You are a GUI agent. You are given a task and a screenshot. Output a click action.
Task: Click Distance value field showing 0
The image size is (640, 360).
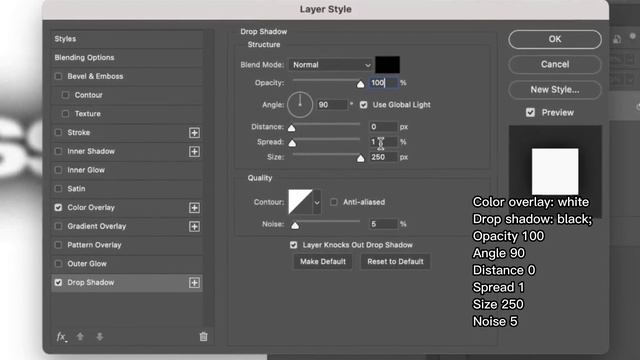(x=383, y=127)
